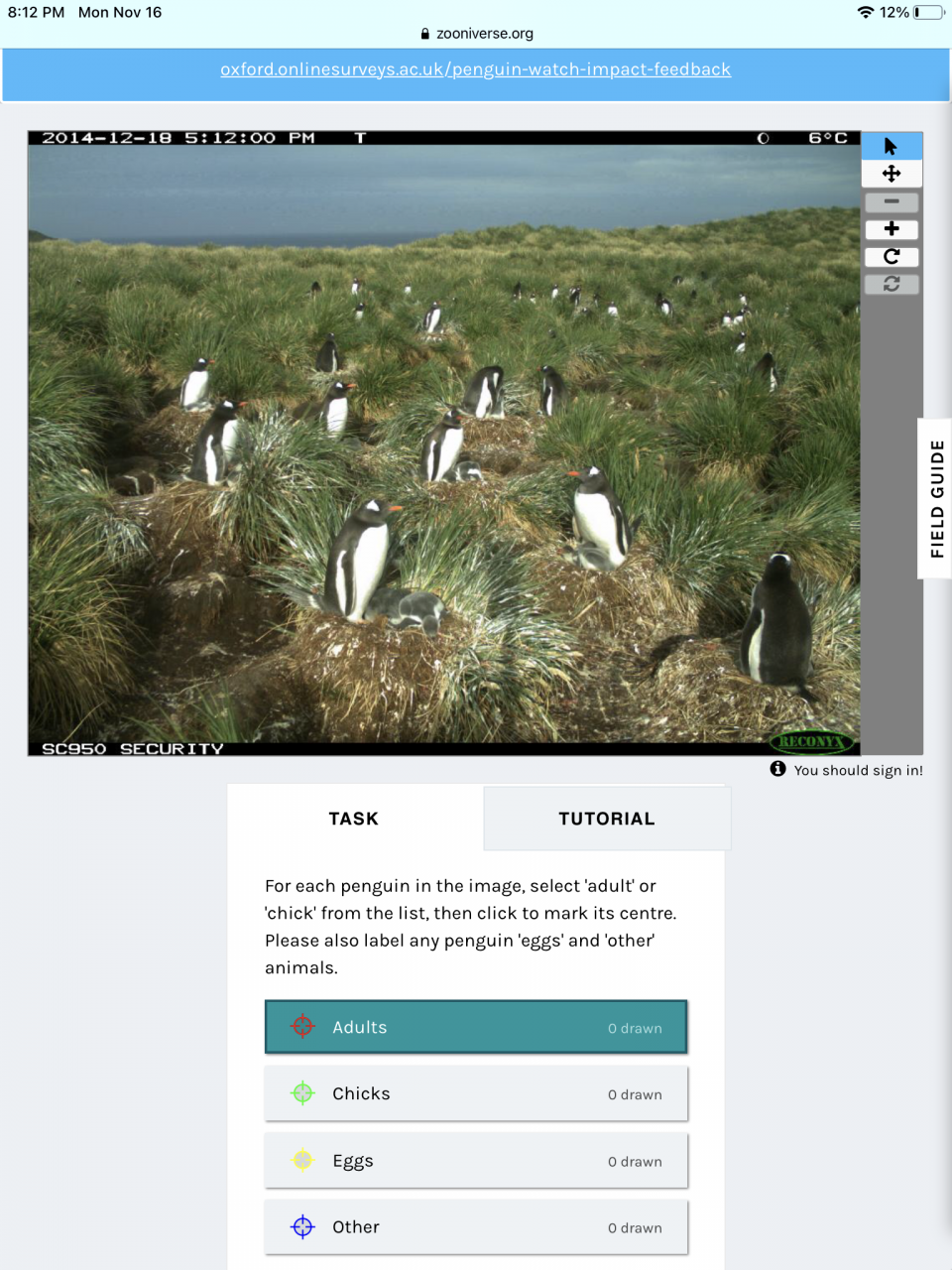Click the yellow Eggs crosshair icon

point(302,1160)
